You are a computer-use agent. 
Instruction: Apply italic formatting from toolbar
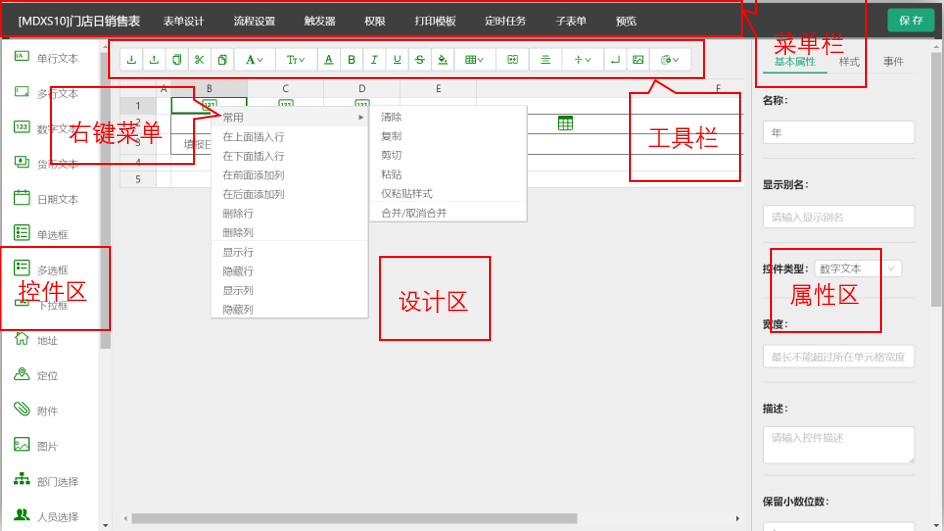click(x=374, y=60)
